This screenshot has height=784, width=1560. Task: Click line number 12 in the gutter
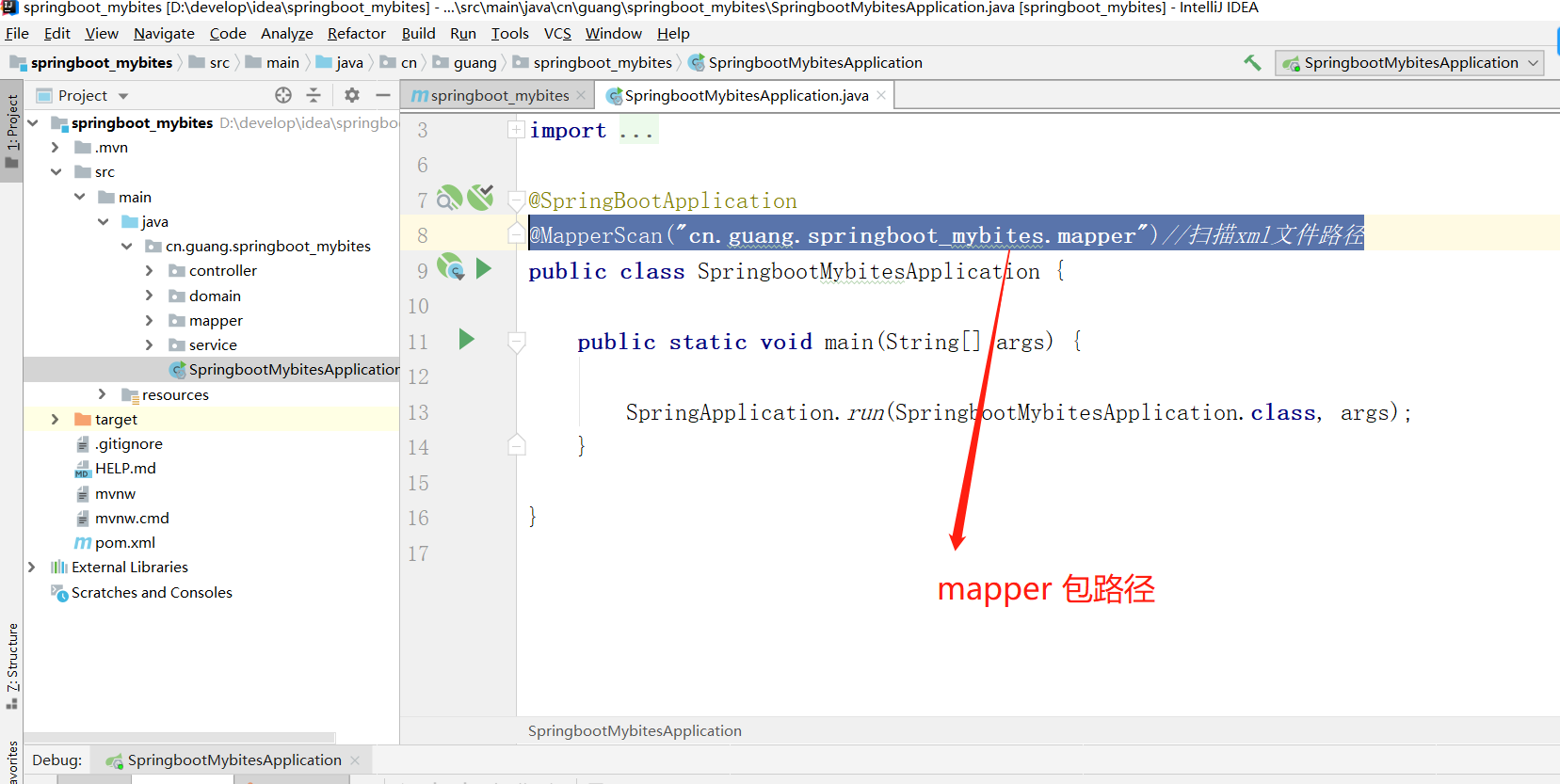point(418,376)
